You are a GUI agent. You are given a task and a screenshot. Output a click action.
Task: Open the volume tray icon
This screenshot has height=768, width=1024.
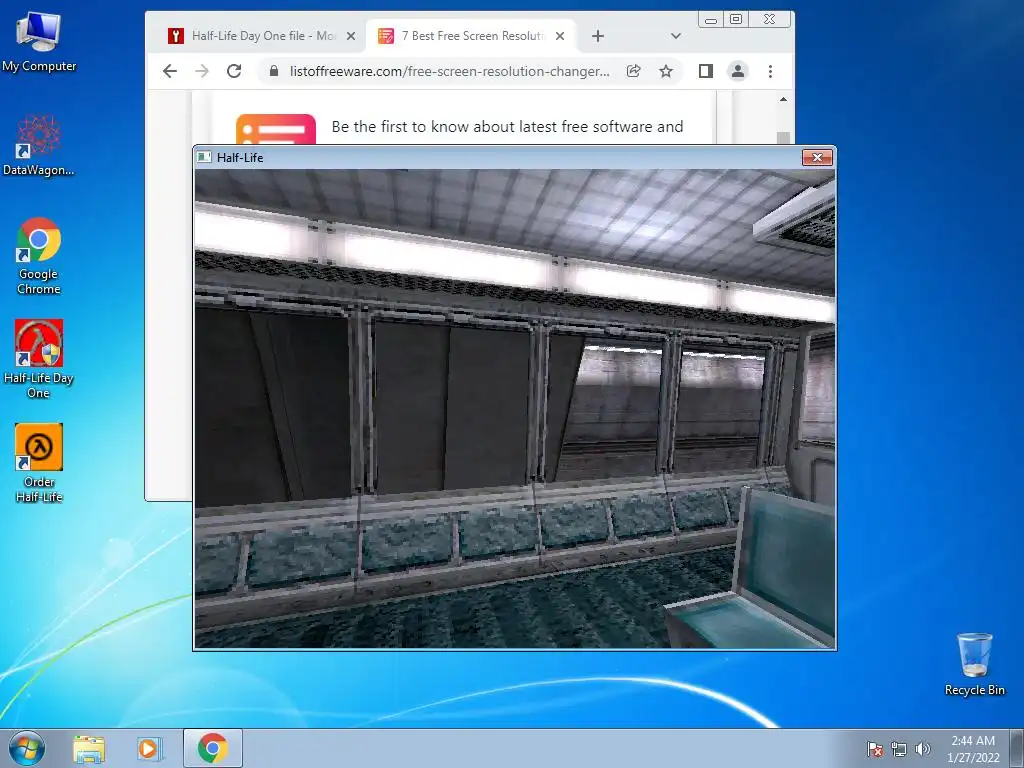point(923,749)
